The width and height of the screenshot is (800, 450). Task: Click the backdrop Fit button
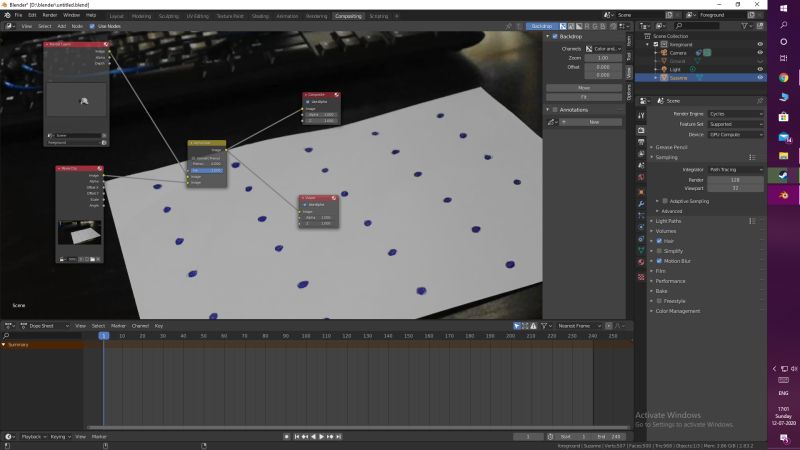[584, 96]
